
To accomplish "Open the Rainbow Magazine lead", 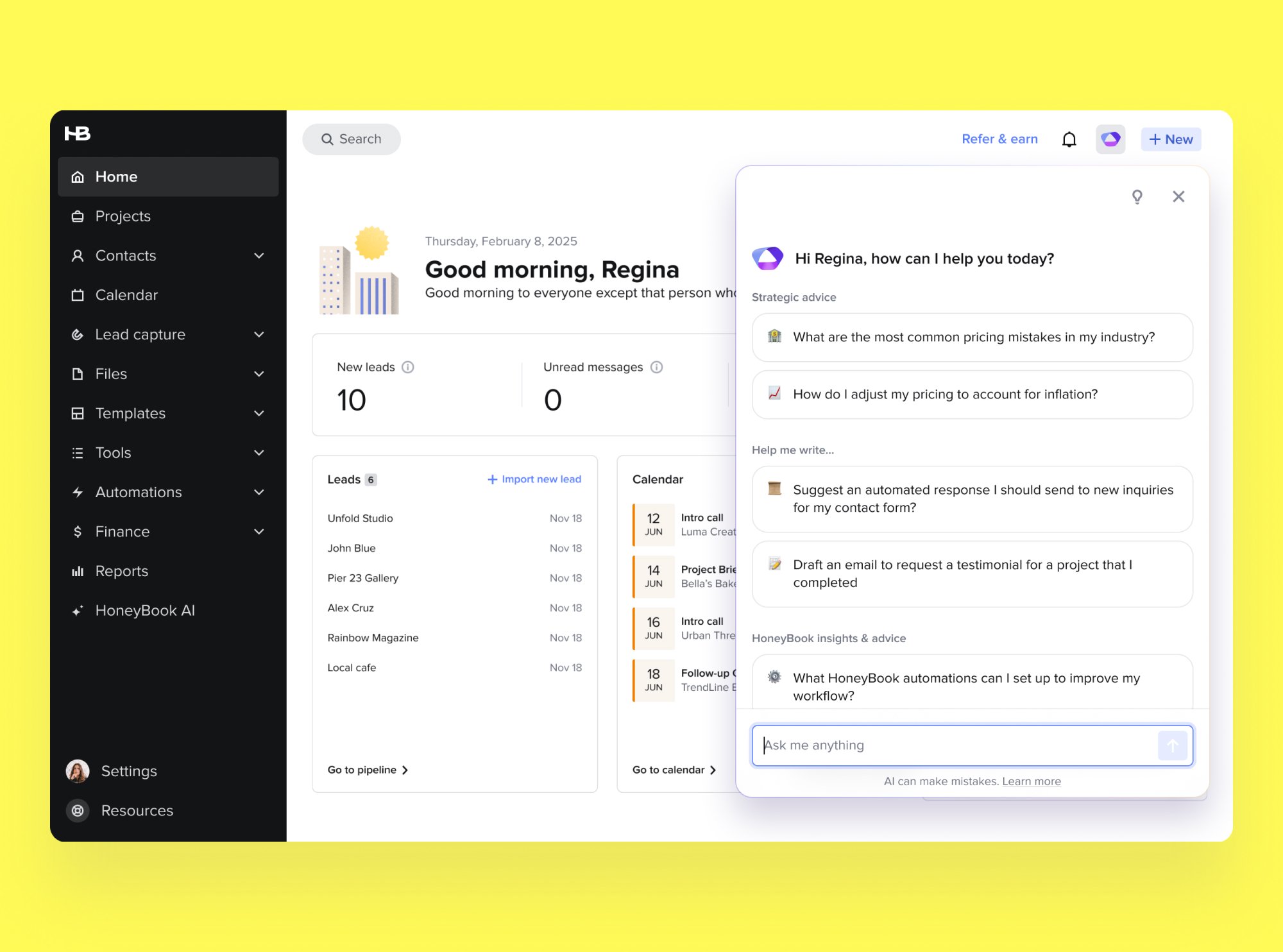I will [455, 638].
